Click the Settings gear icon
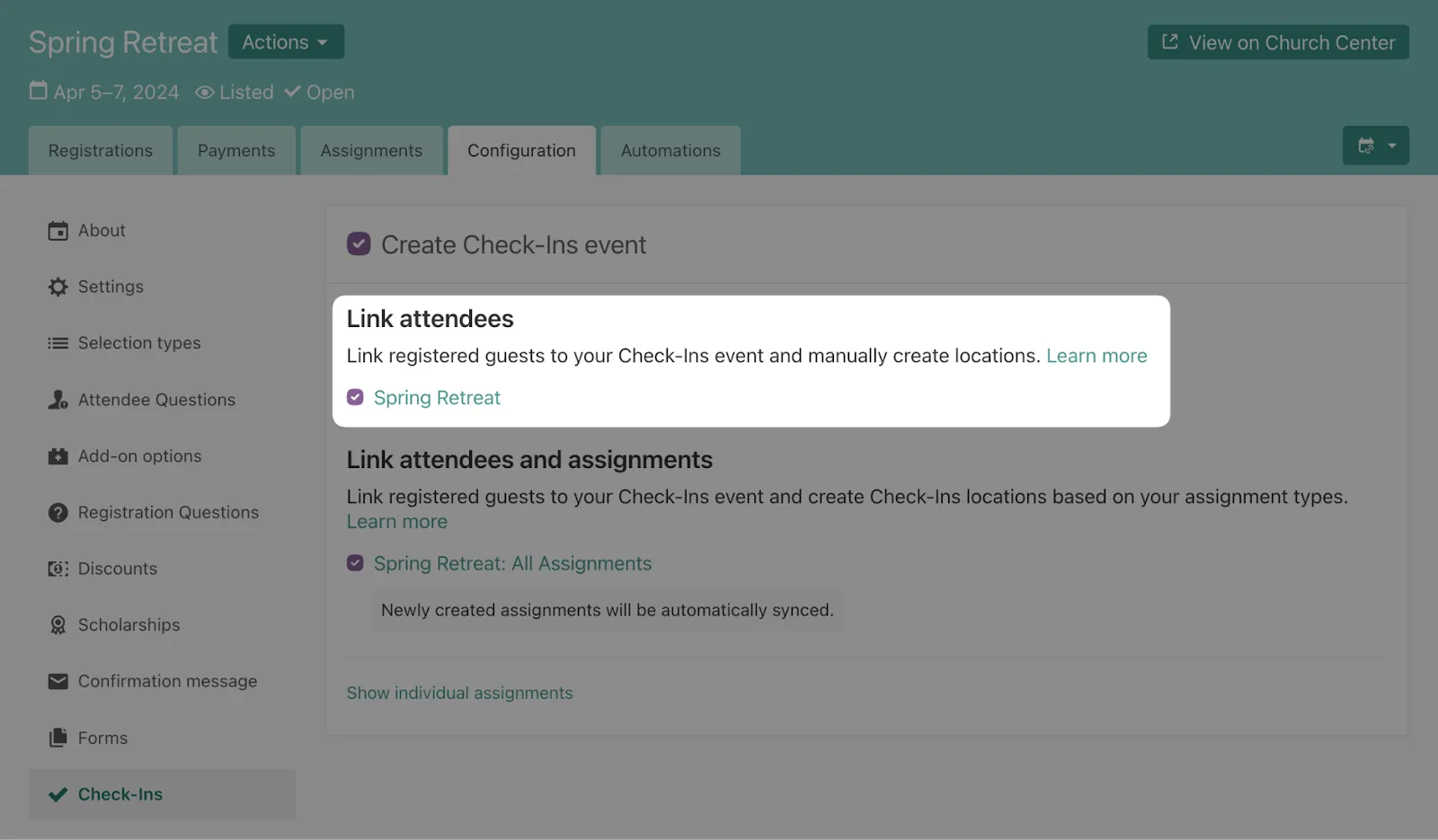This screenshot has width=1438, height=840. click(x=58, y=287)
